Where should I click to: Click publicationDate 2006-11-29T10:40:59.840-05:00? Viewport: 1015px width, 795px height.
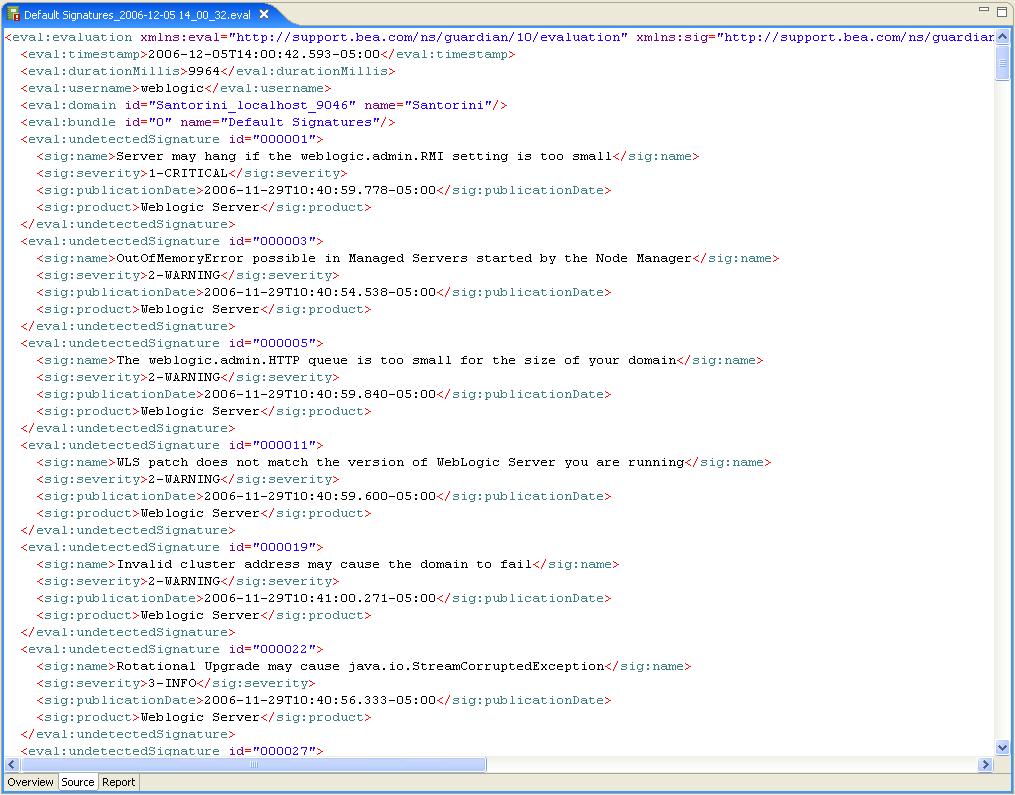pyautogui.click(x=320, y=394)
